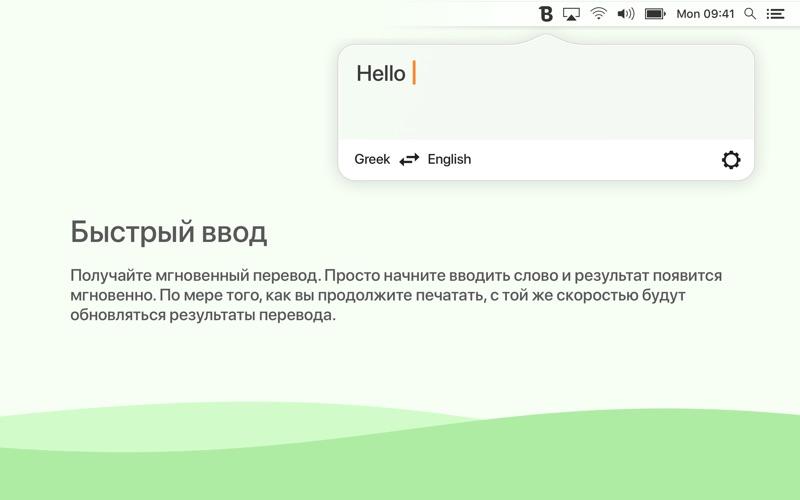This screenshot has width=800, height=500.
Task: Open the translator B menu bar icon
Action: click(545, 14)
